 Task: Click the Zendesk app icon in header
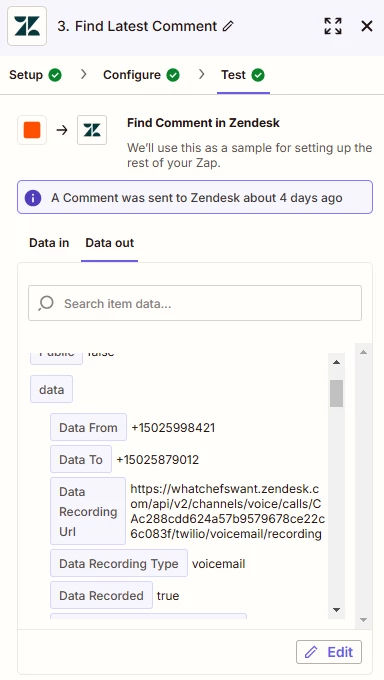[27, 26]
